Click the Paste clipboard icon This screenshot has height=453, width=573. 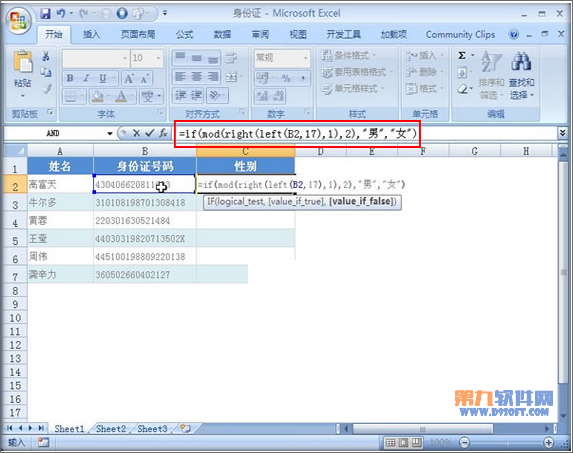point(23,61)
